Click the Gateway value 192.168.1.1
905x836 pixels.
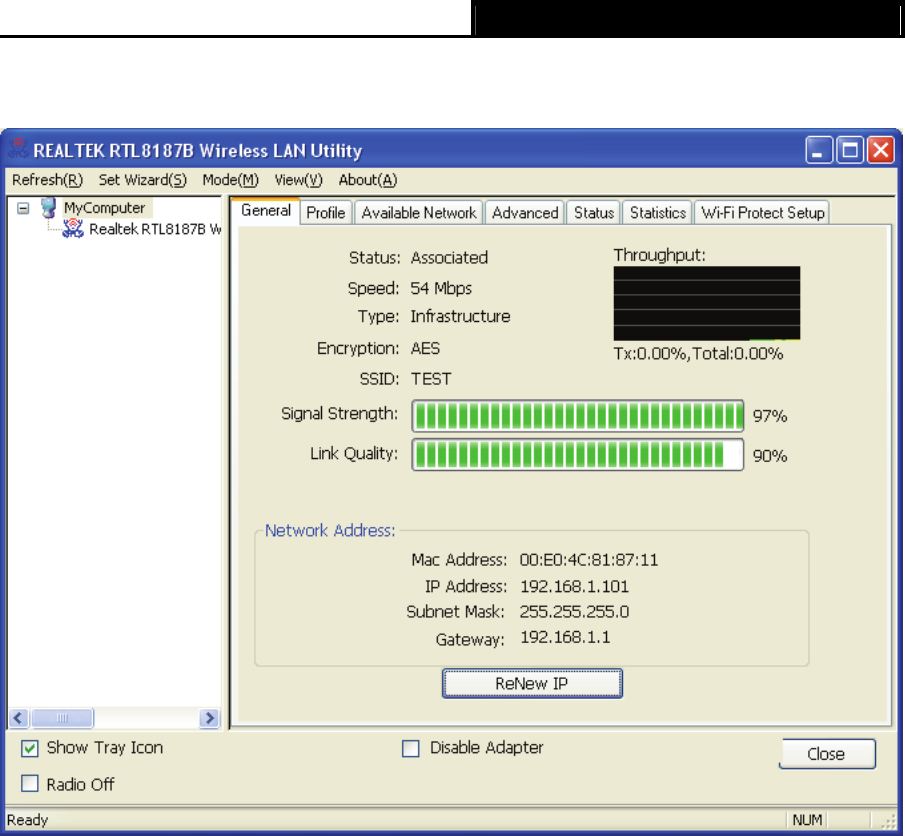(x=565, y=637)
